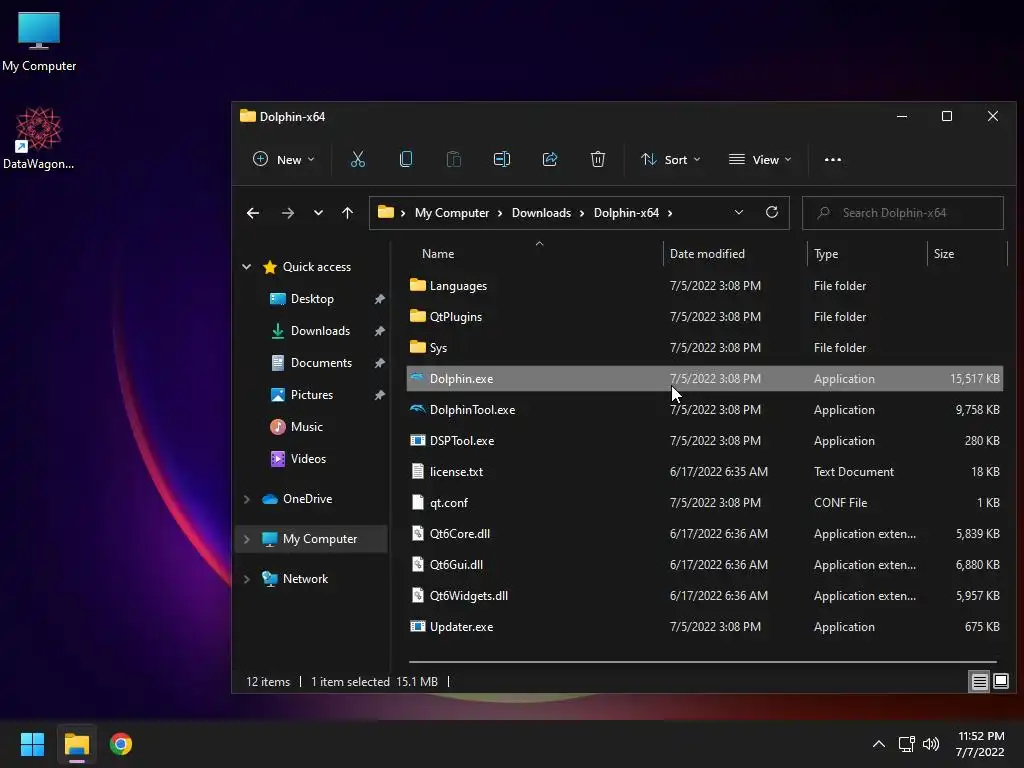This screenshot has width=1024, height=768.
Task: Click Dolphin-x64 breadcrumb segment
Action: pyautogui.click(x=626, y=213)
